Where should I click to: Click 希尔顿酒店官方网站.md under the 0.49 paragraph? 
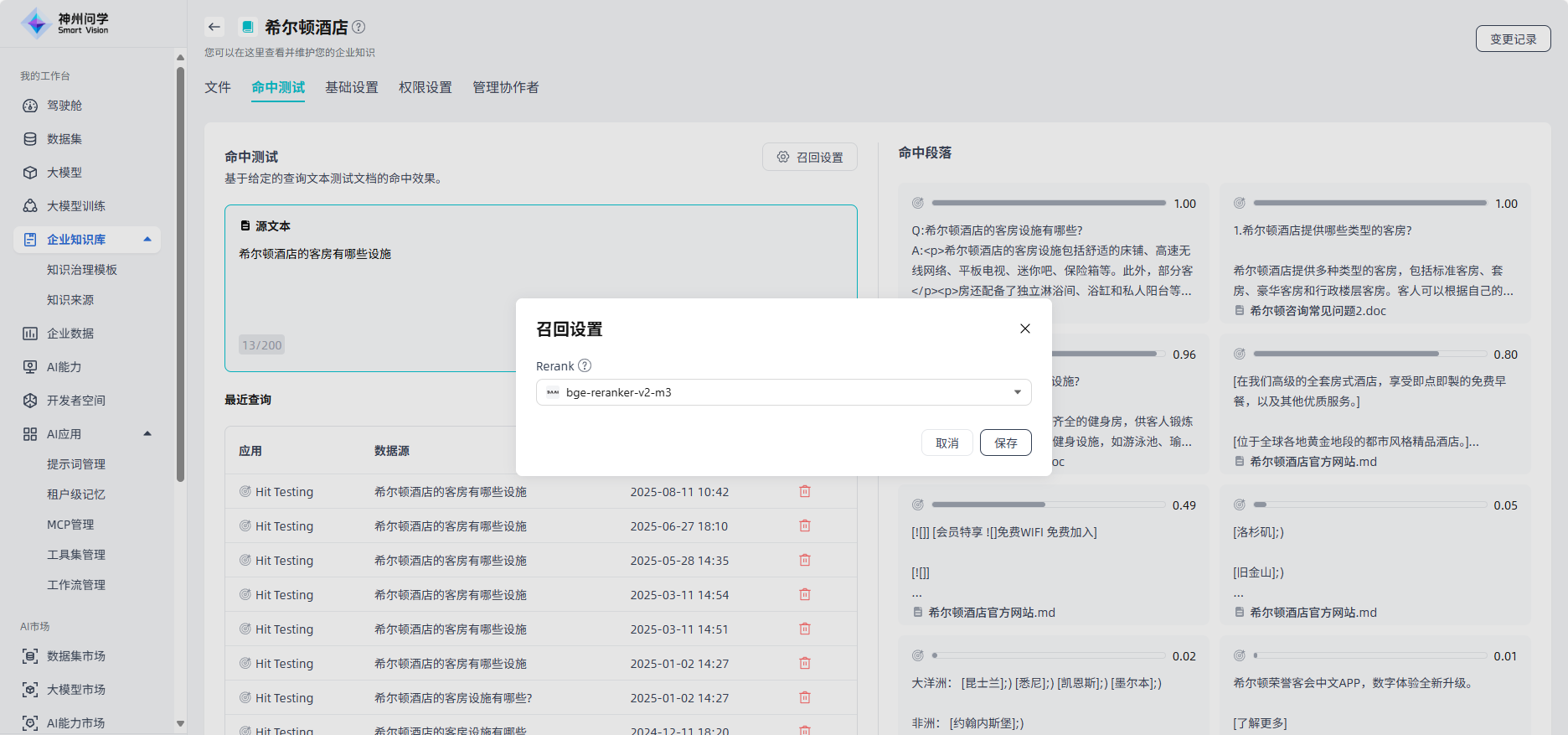click(x=992, y=613)
